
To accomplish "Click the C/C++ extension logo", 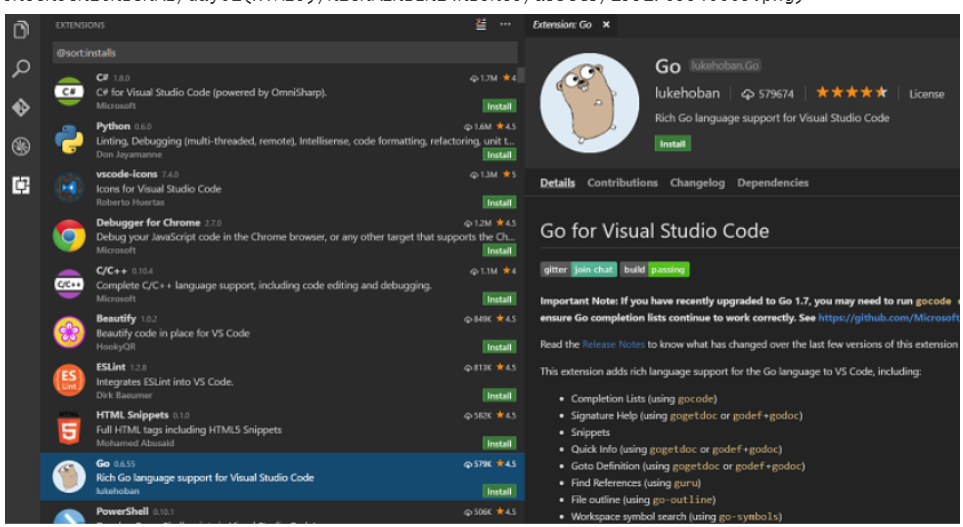I will [x=69, y=284].
